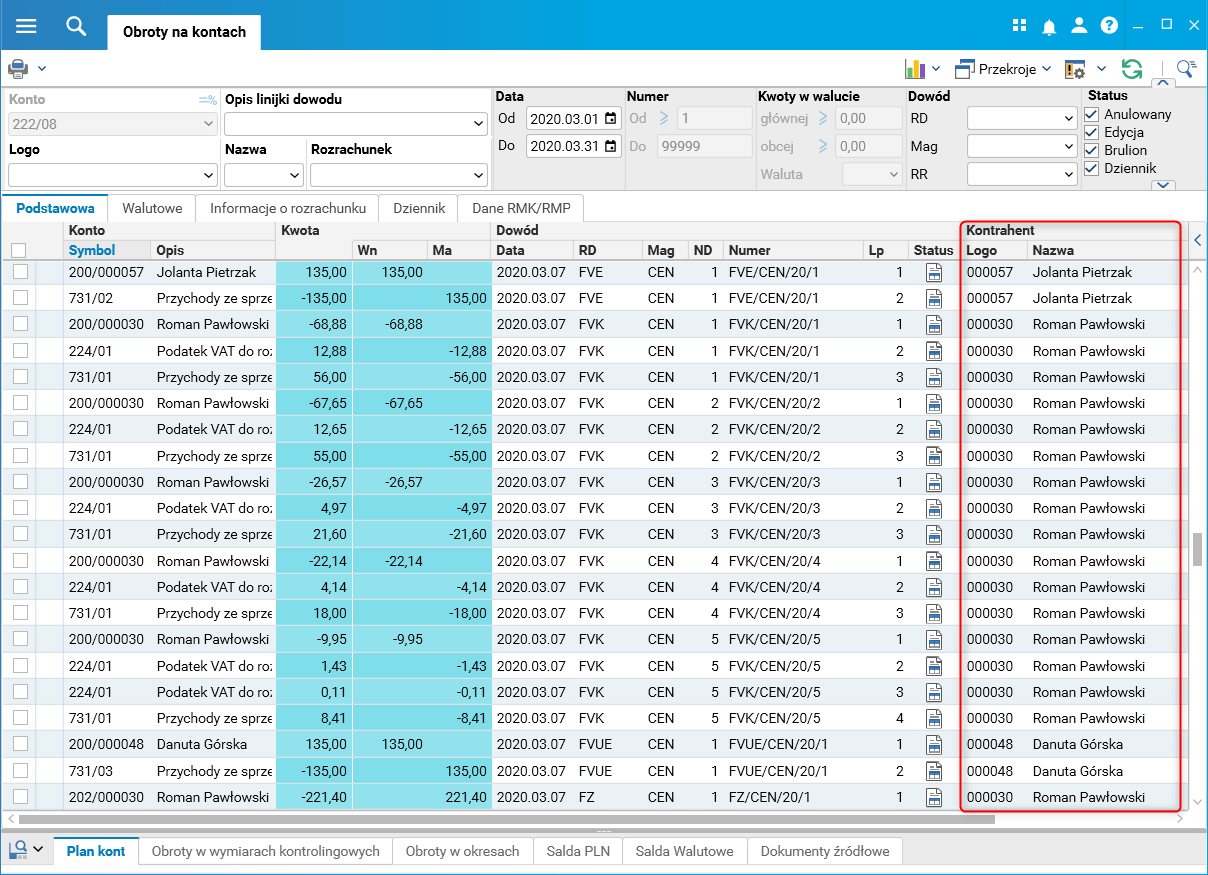Open the user profile icon

1079,27
